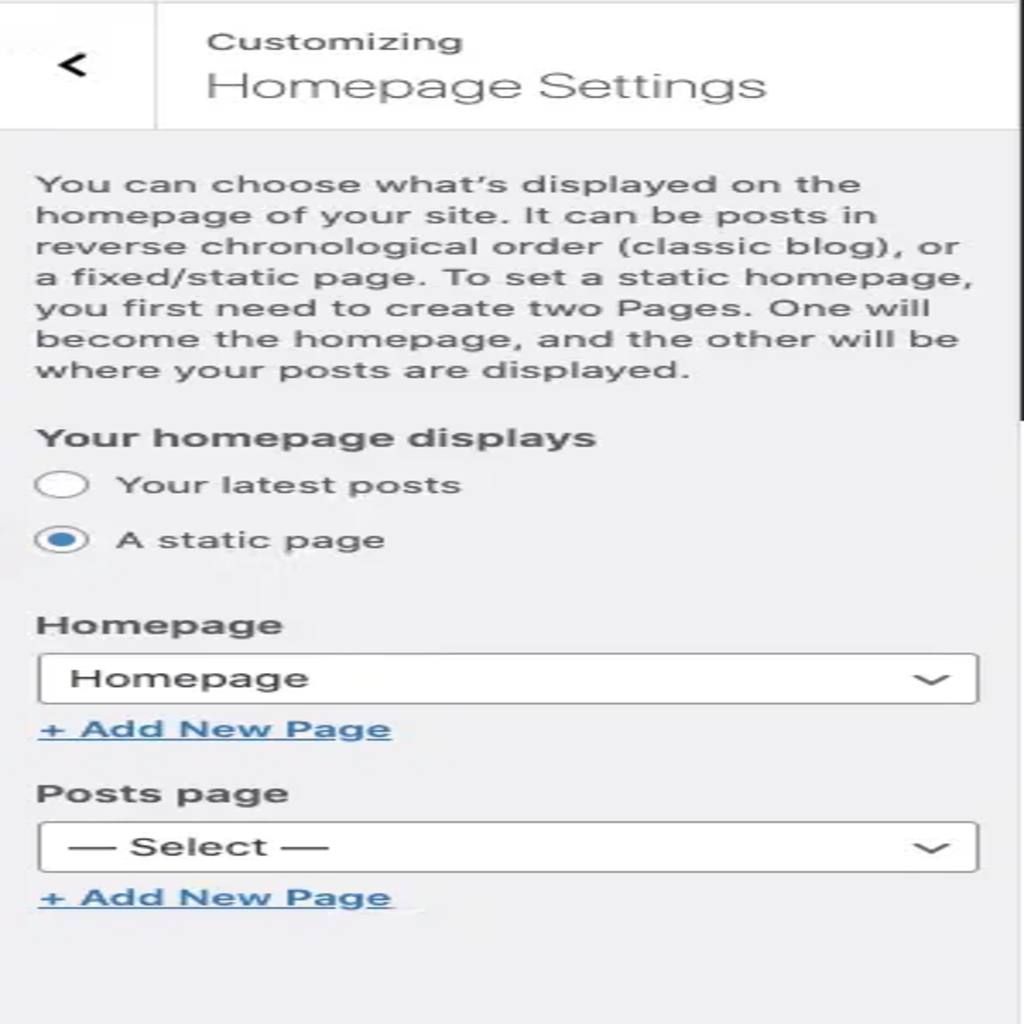Click the "Customizing" header text
Image resolution: width=1024 pixels, height=1024 pixels.
[335, 42]
